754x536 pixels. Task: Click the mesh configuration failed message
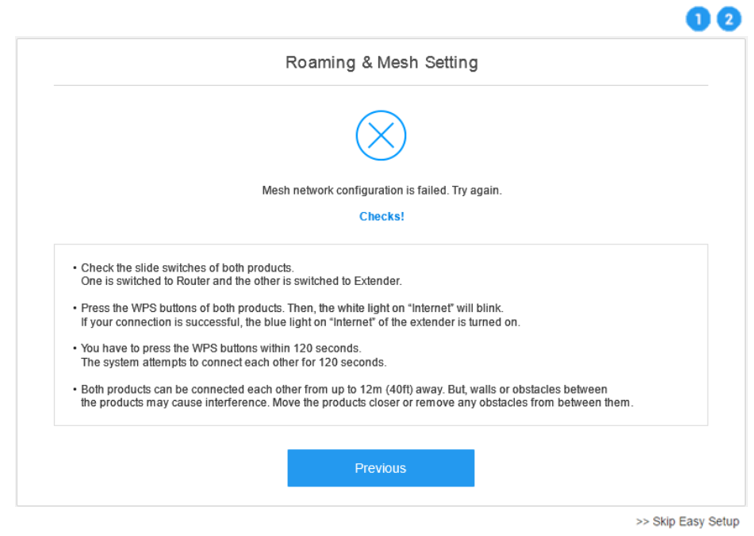[x=382, y=191]
